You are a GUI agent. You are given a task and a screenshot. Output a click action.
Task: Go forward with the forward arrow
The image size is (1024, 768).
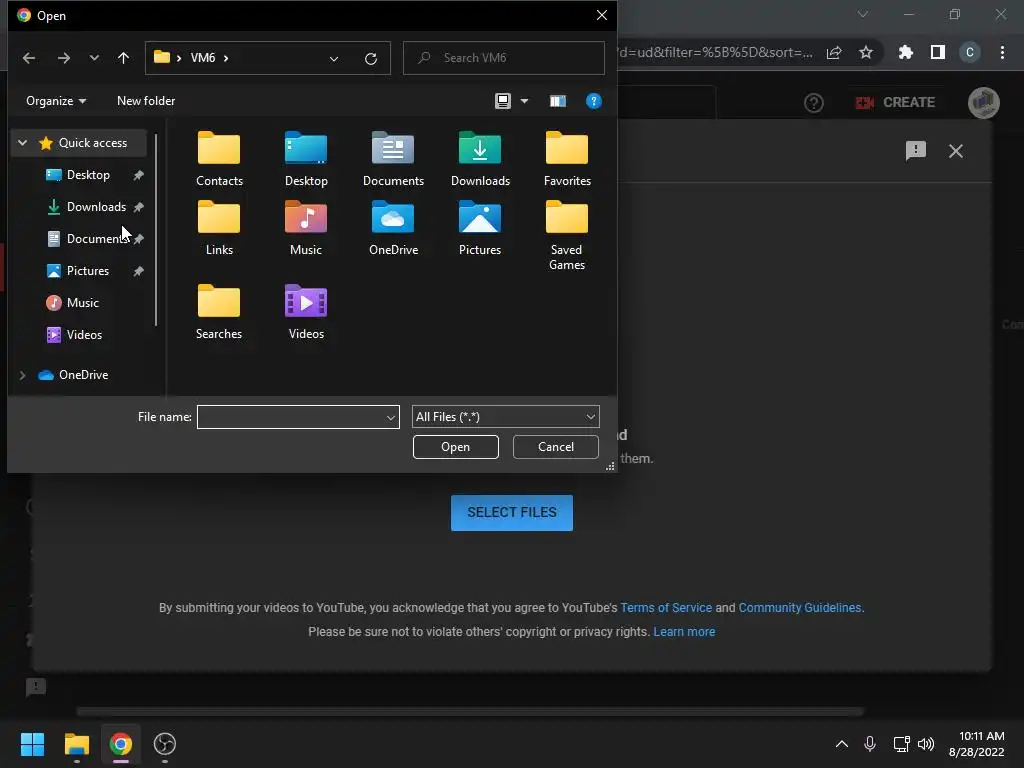[x=63, y=58]
